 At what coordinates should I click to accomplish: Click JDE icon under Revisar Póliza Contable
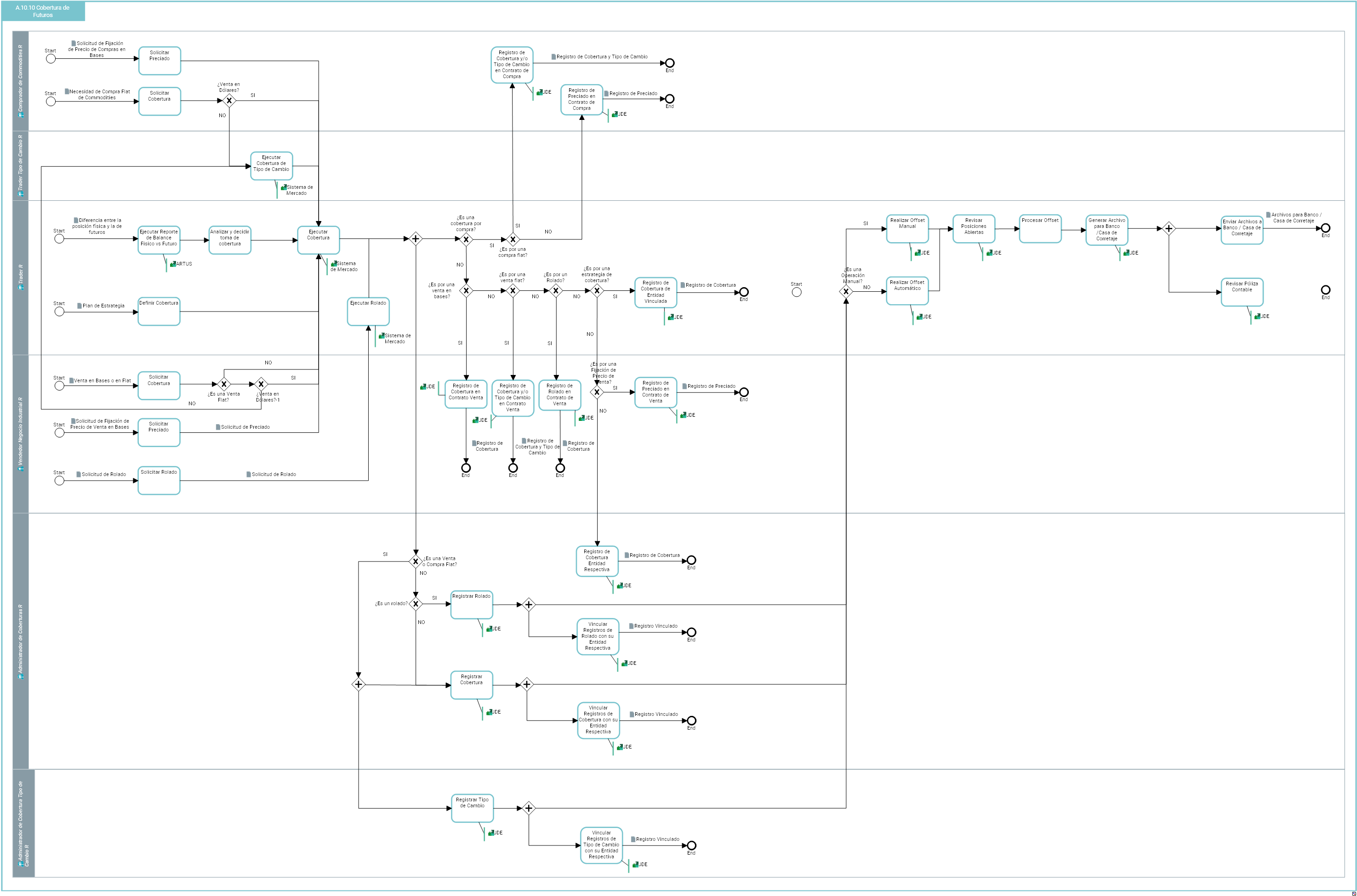(x=1257, y=317)
